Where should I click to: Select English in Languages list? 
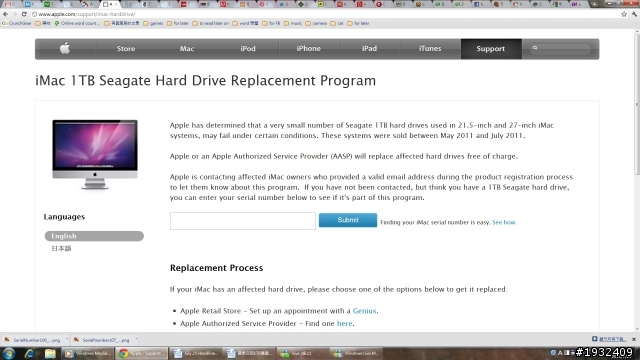click(94, 236)
